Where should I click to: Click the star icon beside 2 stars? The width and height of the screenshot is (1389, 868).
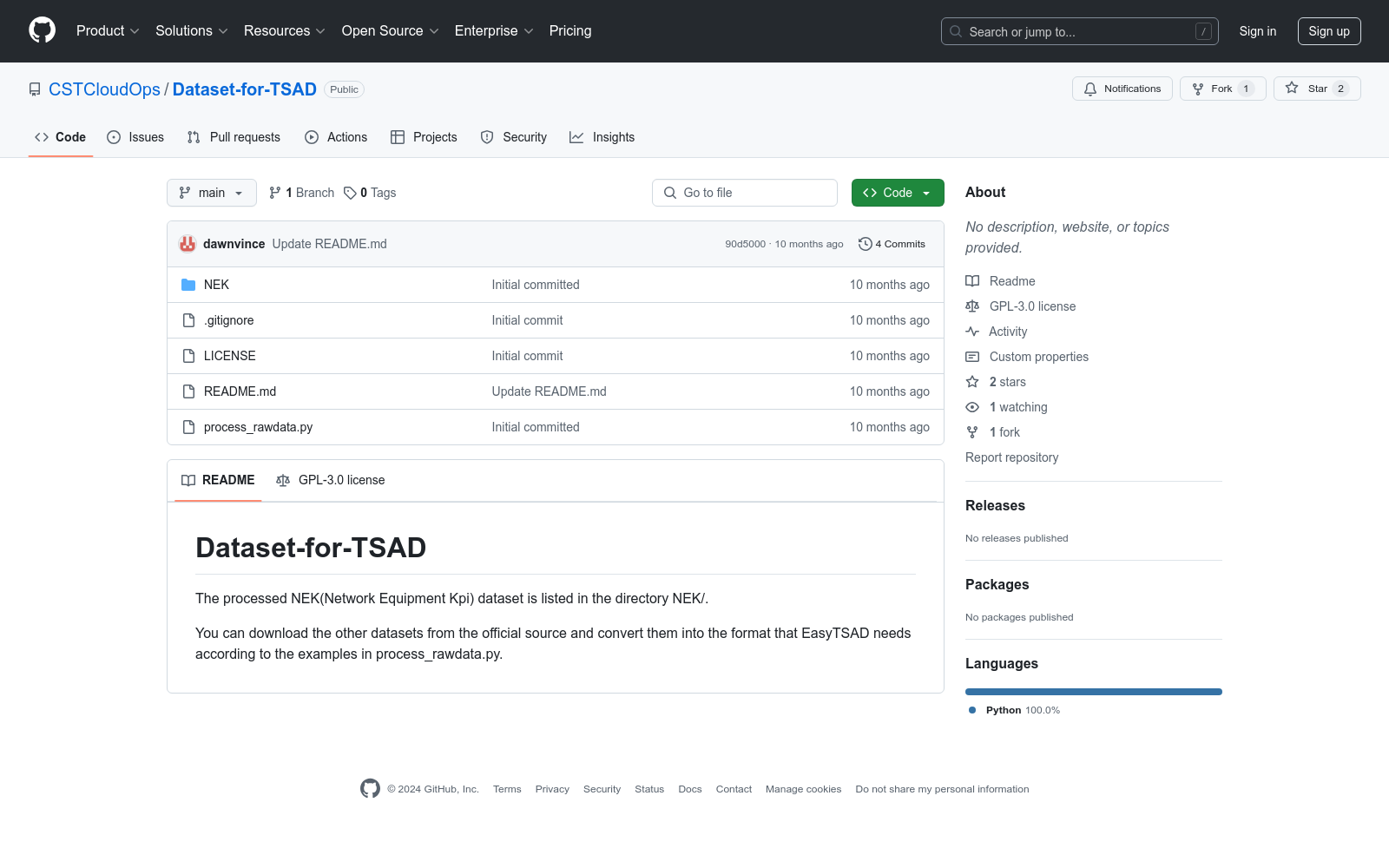pyautogui.click(x=972, y=382)
